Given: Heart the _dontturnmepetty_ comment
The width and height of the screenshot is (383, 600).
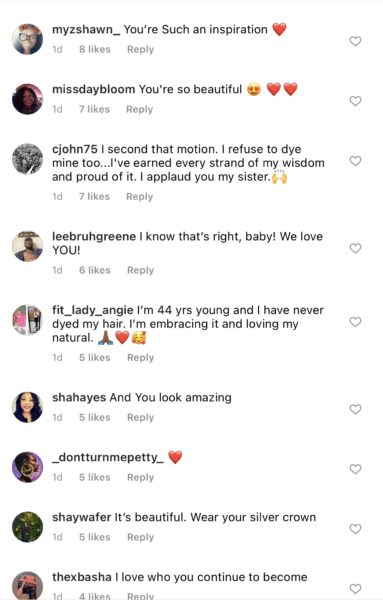Looking at the screenshot, I should (355, 469).
